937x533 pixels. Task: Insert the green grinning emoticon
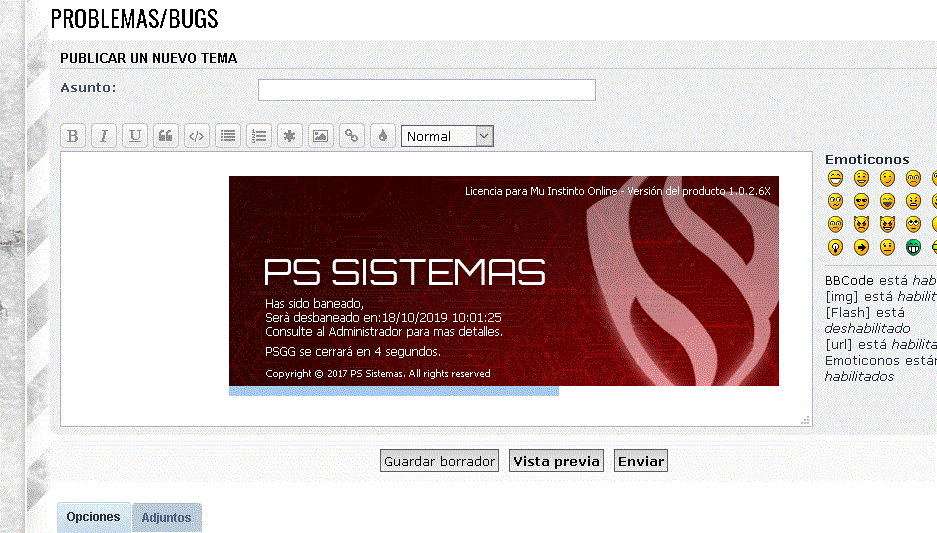point(913,247)
